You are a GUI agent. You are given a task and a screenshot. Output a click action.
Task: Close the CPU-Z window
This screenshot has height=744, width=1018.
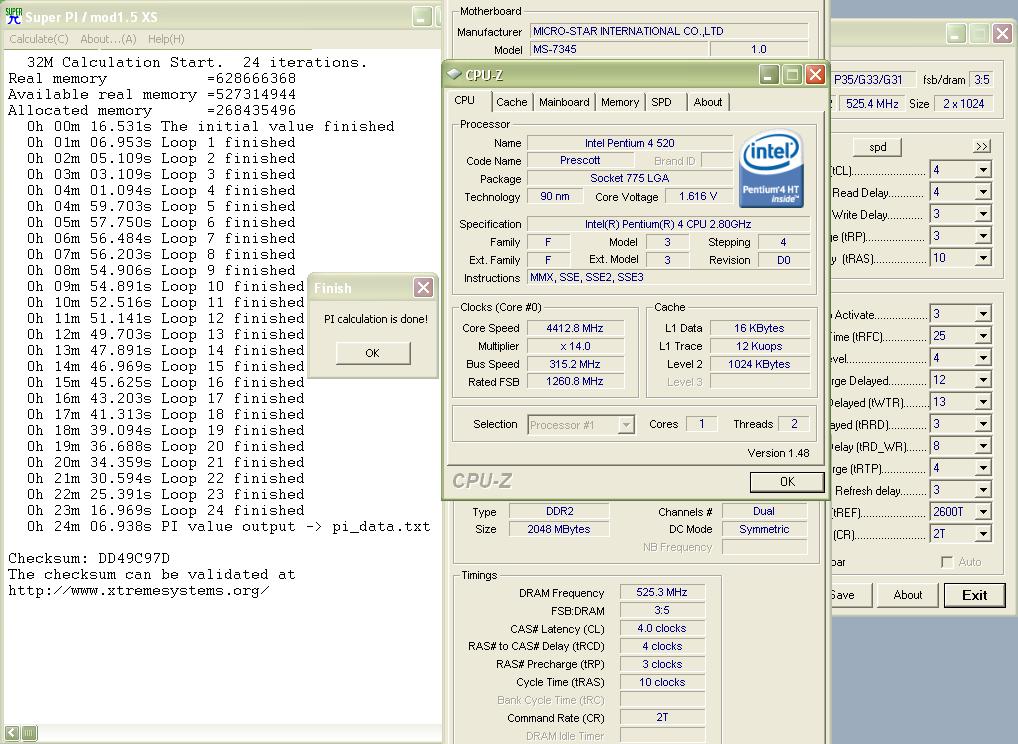(x=815, y=75)
